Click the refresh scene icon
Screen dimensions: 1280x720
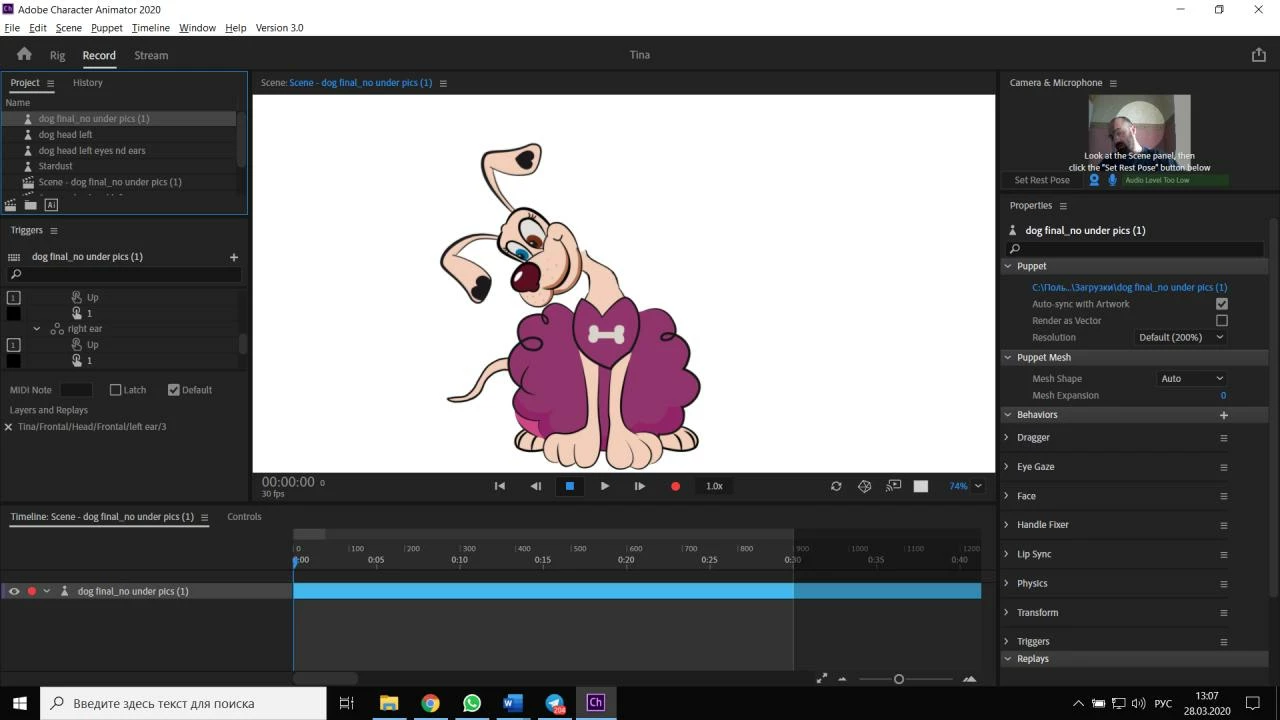tap(836, 486)
